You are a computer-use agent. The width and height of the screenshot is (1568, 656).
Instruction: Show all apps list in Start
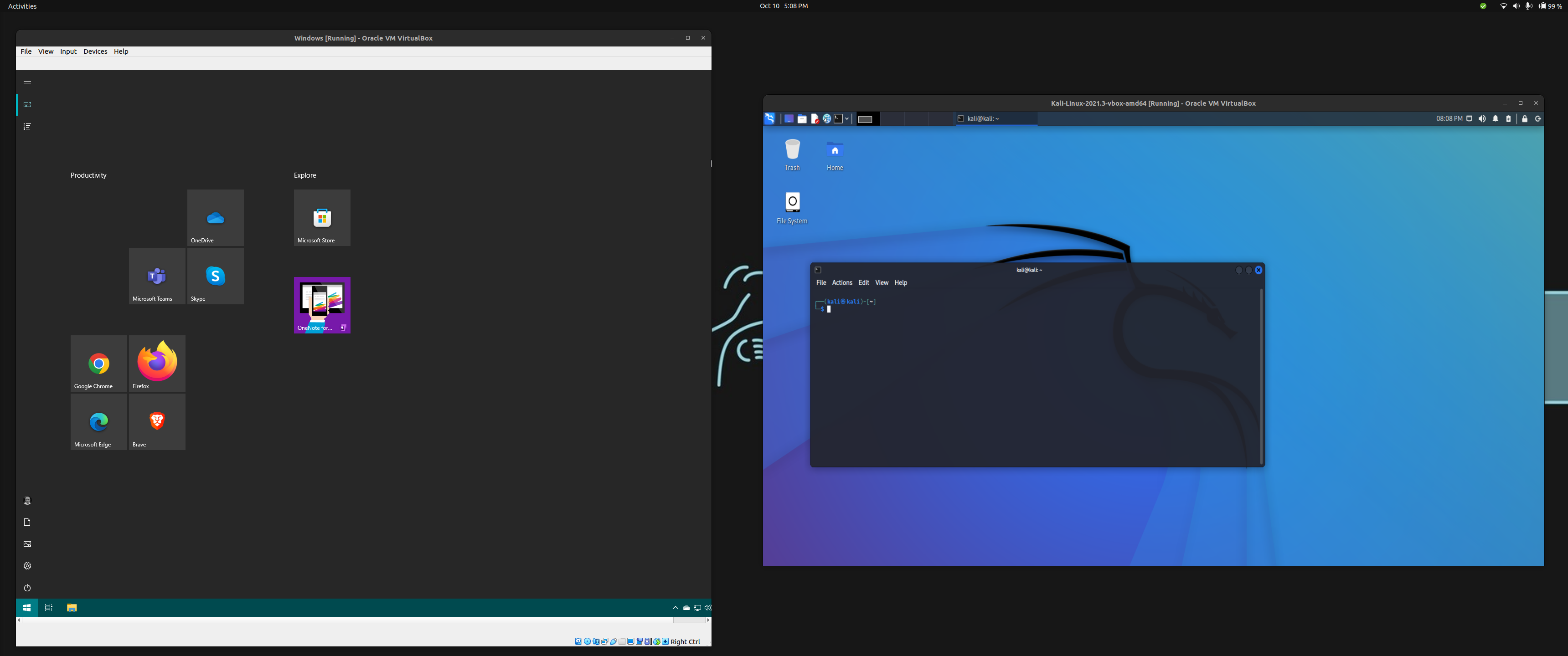click(x=27, y=127)
